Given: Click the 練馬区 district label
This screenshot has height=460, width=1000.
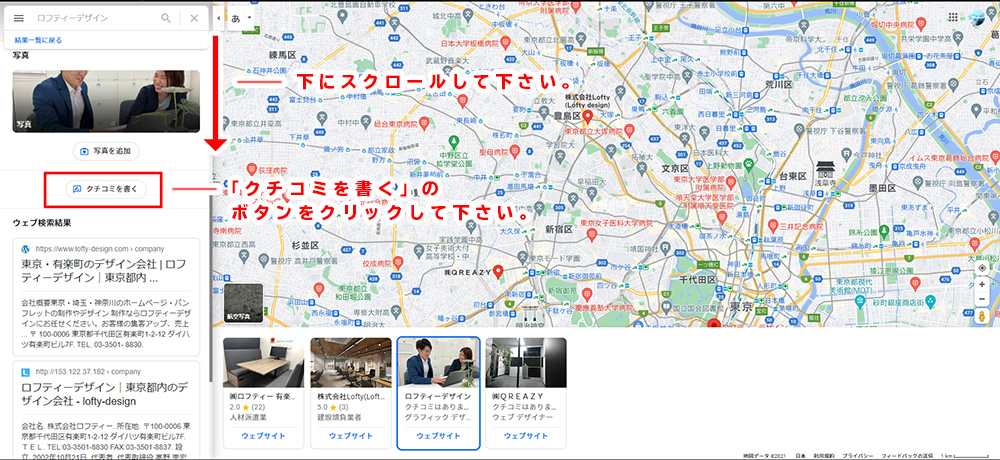Looking at the screenshot, I should pos(283,54).
